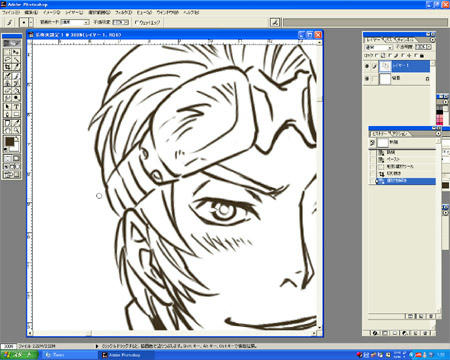This screenshot has width=450, height=360.
Task: Select the Blur tool
Action: 7,98
